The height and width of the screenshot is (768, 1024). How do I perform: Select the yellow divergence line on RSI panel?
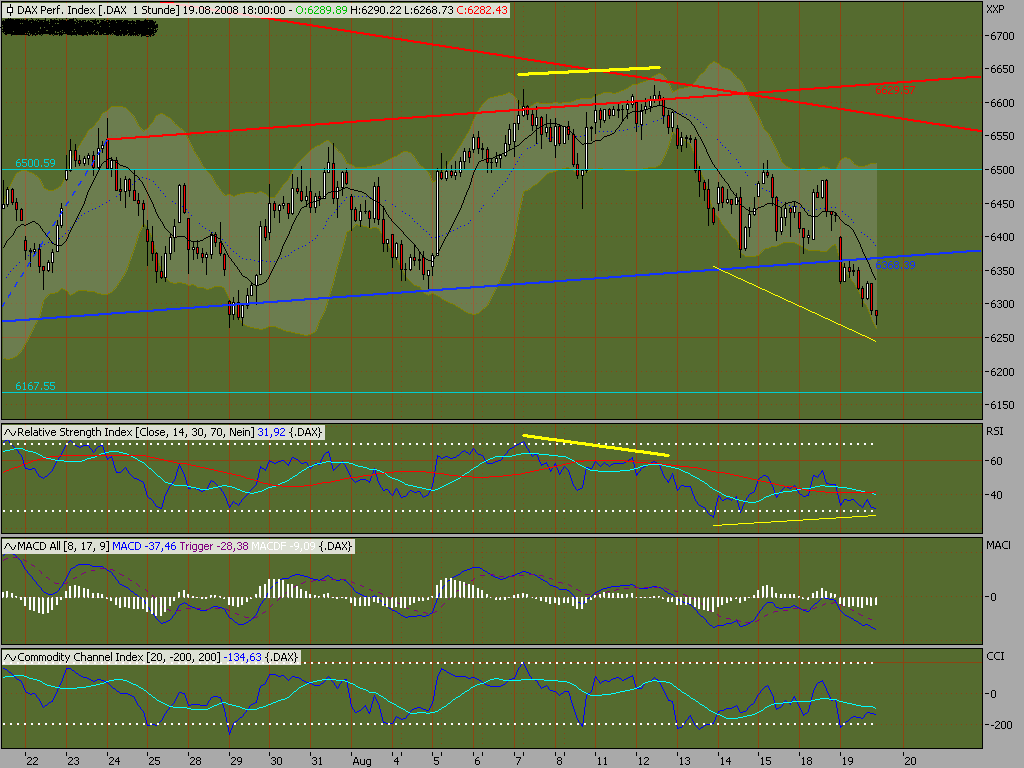click(x=596, y=445)
